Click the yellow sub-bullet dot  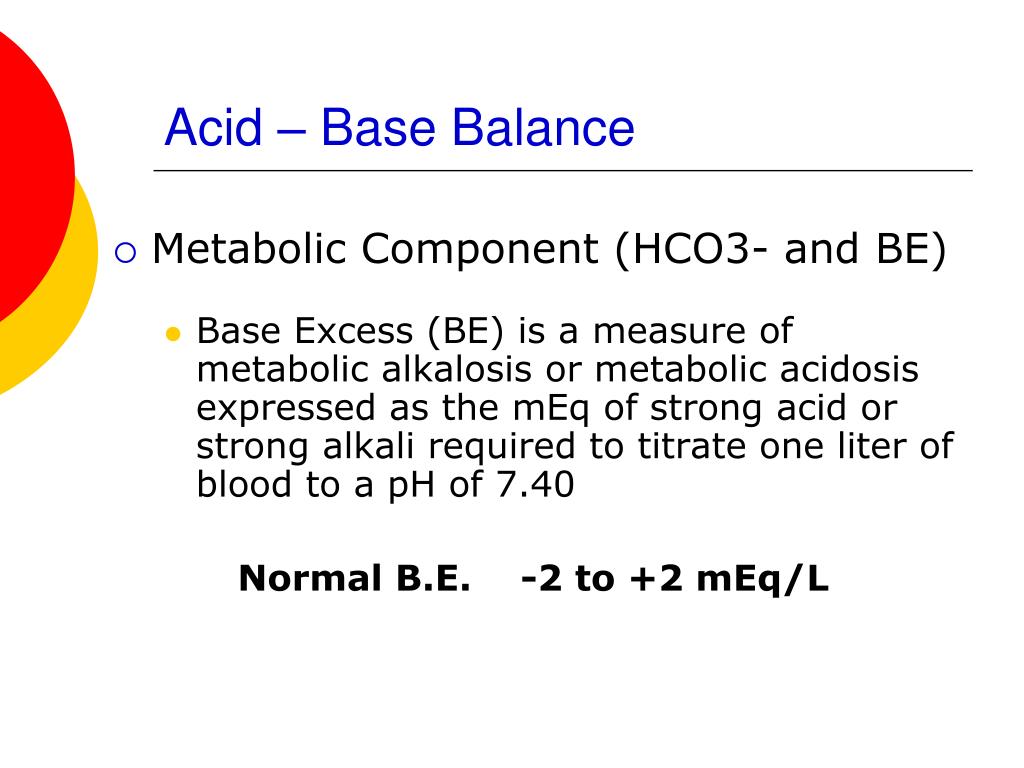click(x=173, y=334)
